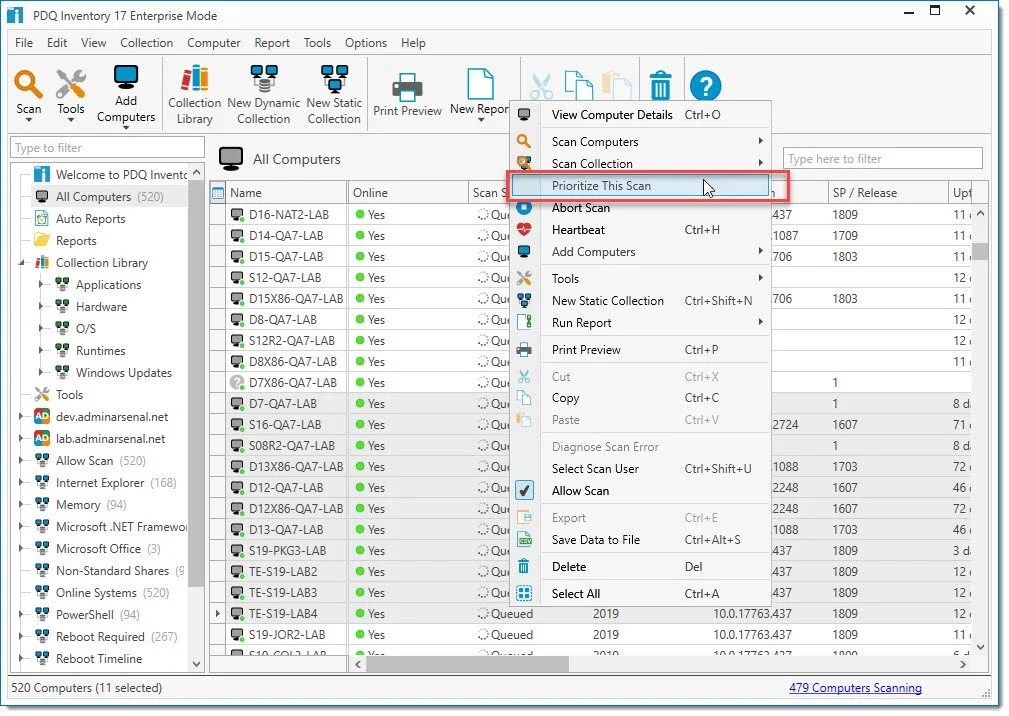Image resolution: width=1009 pixels, height=716 pixels.
Task: Click the Paste toolbar icon
Action: click(616, 85)
